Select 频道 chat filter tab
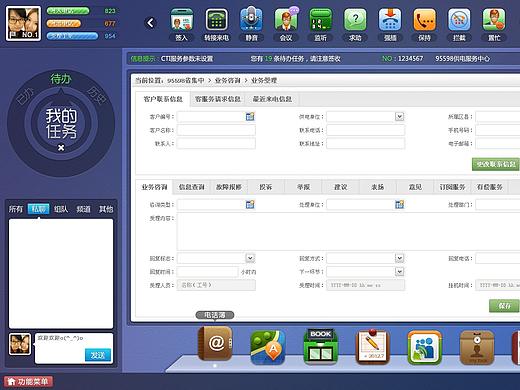Image resolution: width=520 pixels, height=390 pixels. (83, 209)
